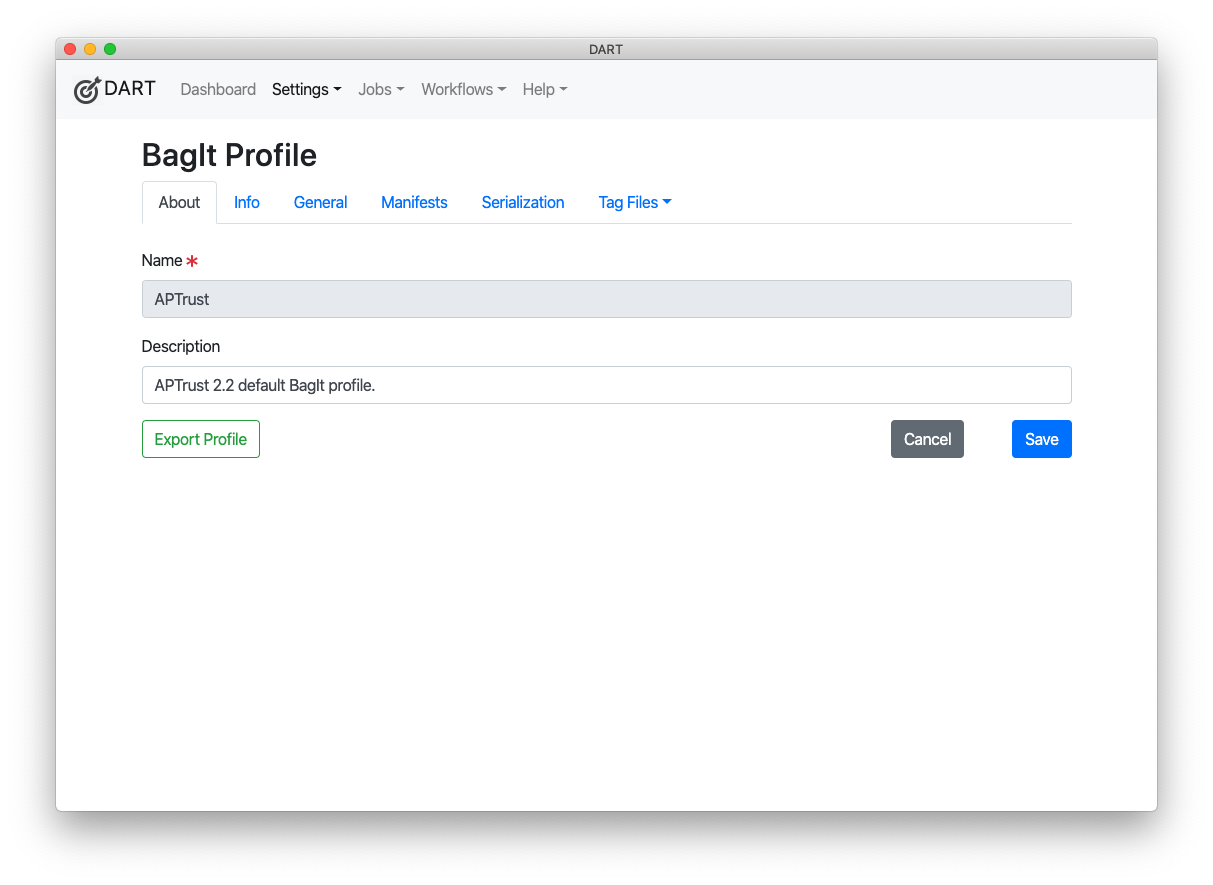Screen dimensions: 1213x885
Task: Switch to the Info tab
Action: [246, 202]
